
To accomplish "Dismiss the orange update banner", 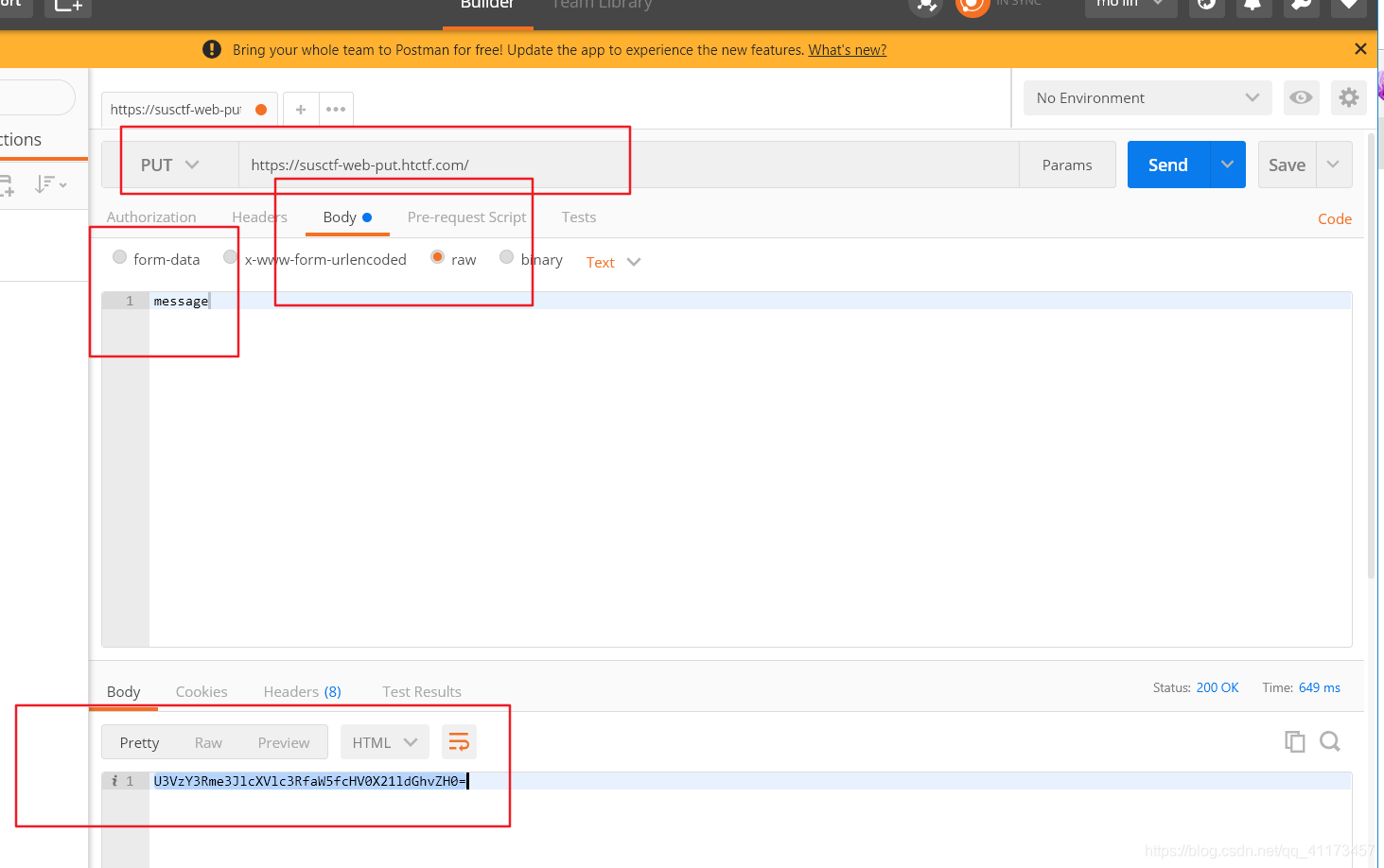I will click(x=1360, y=49).
